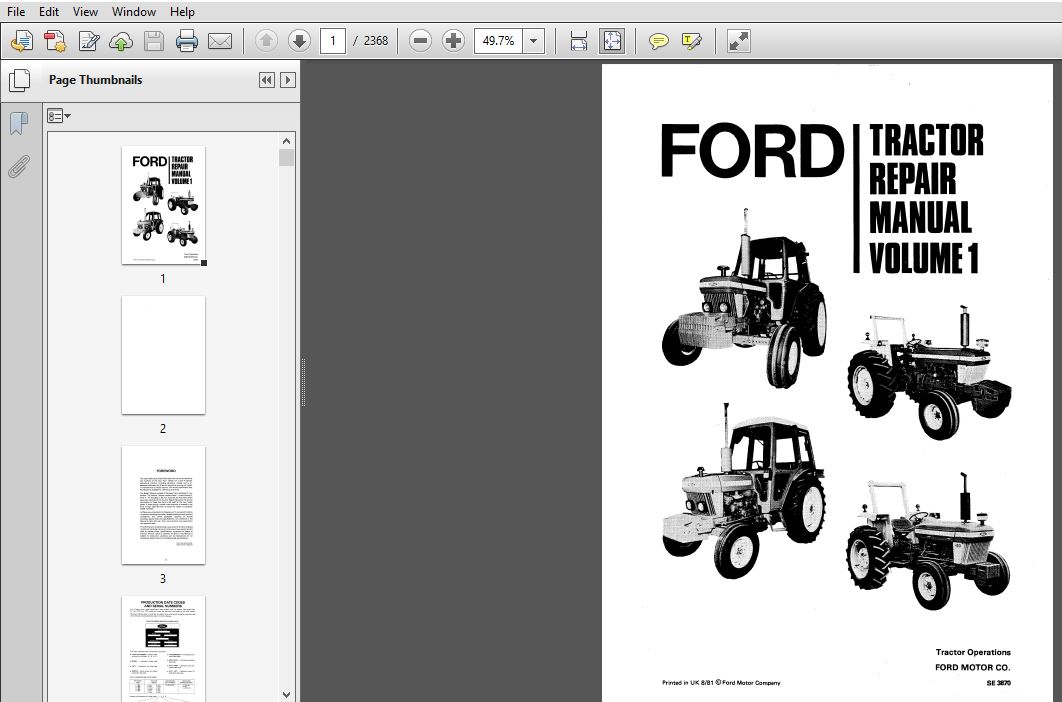Open the Edit menu
Screen dimensions: 1062x702
pos(49,12)
